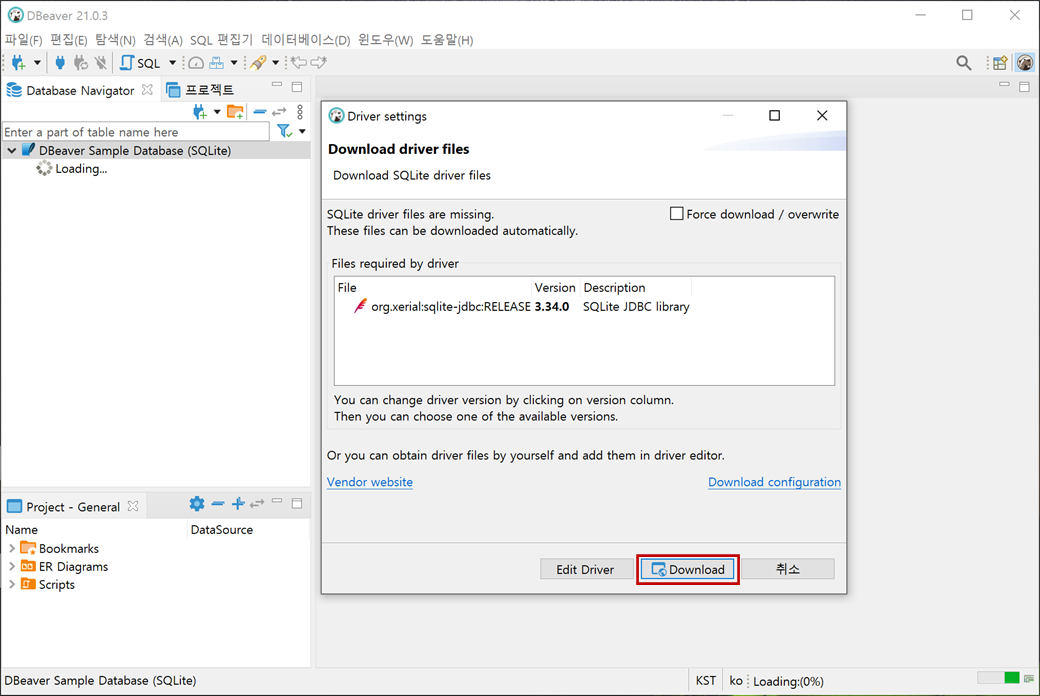The height and width of the screenshot is (696, 1040).
Task: Click the DataSource column header
Action: click(x=222, y=529)
